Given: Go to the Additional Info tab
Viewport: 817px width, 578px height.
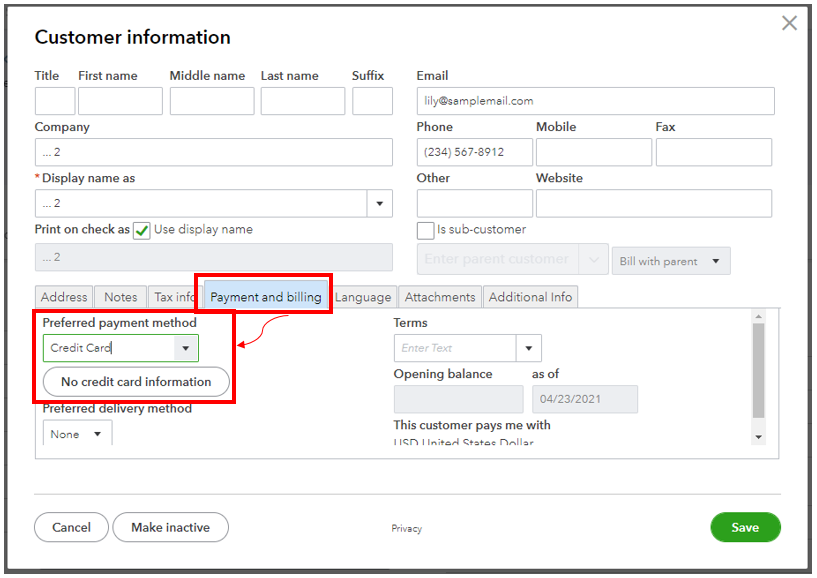Looking at the screenshot, I should pos(530,297).
